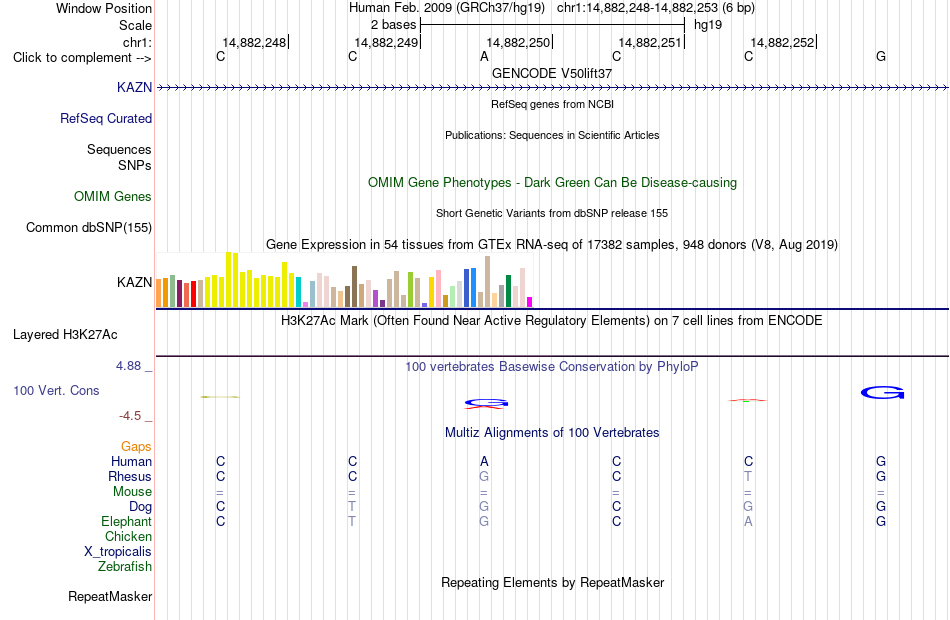This screenshot has height=620, width=950.
Task: Click 'Short Genetic Variants from dbSNP release 155'
Action: [552, 213]
